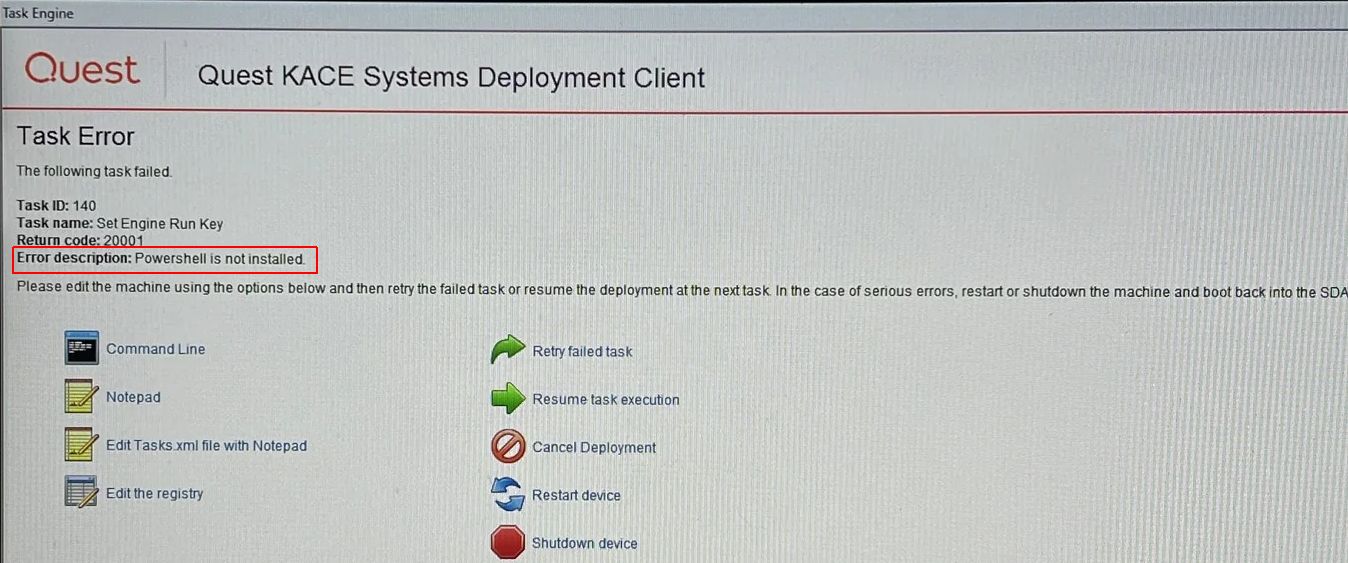Image resolution: width=1348 pixels, height=563 pixels.
Task: Click the Notepad icon
Action: [x=81, y=397]
